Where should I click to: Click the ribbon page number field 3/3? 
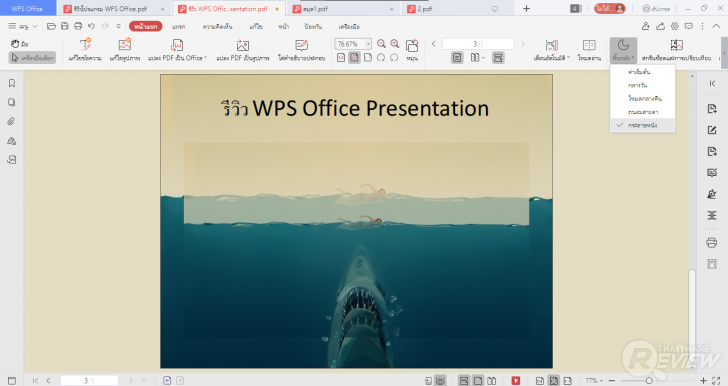click(x=478, y=44)
